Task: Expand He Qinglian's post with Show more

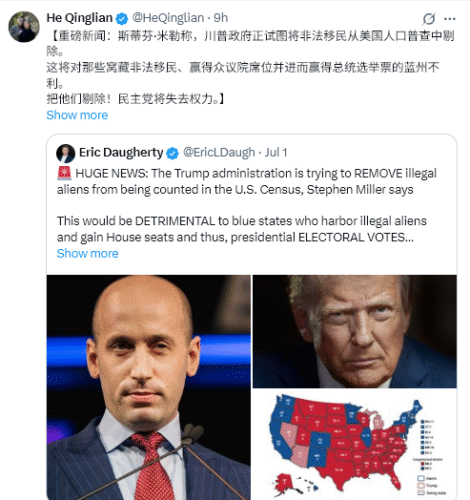Action: 77,115
